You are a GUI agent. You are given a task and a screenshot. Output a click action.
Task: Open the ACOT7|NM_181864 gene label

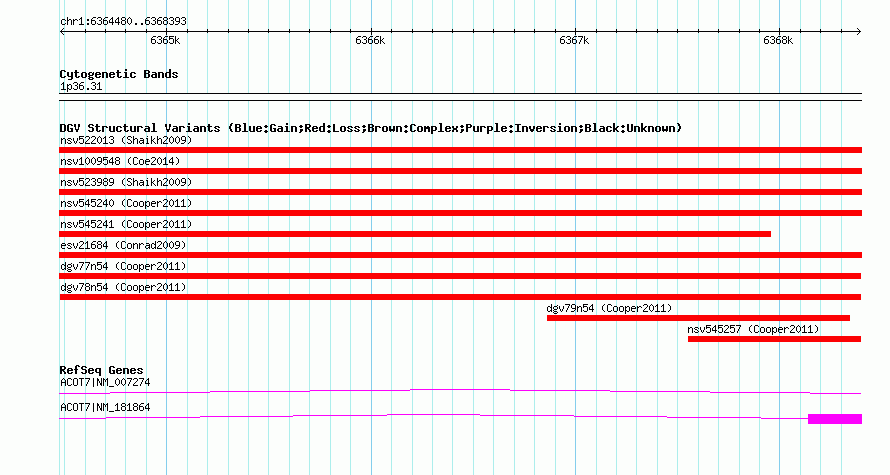[x=105, y=407]
